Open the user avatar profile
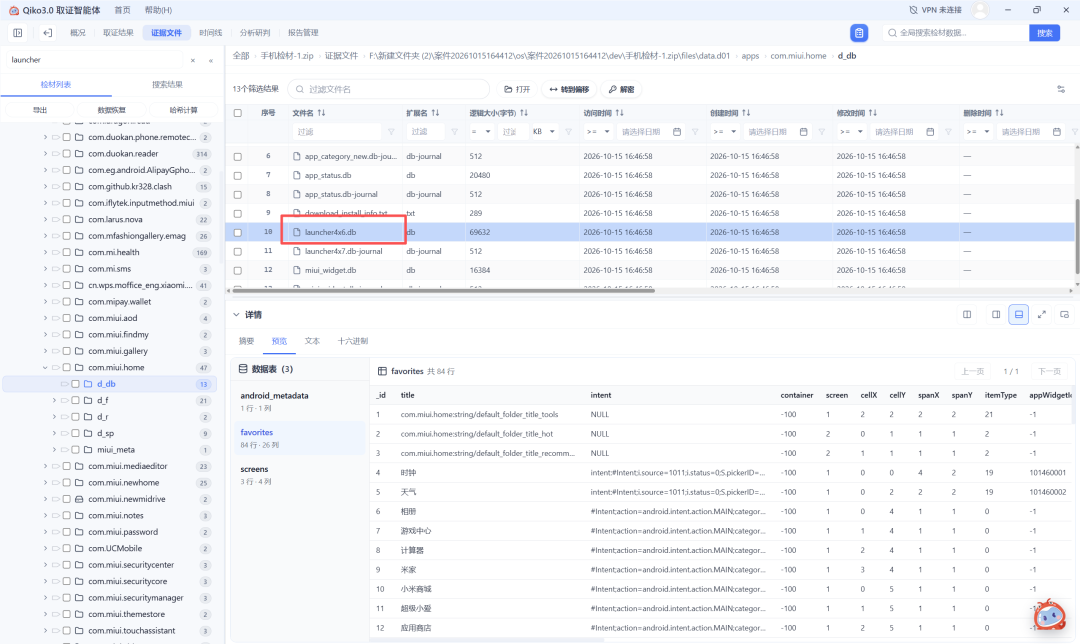This screenshot has height=644, width=1080. click(979, 10)
